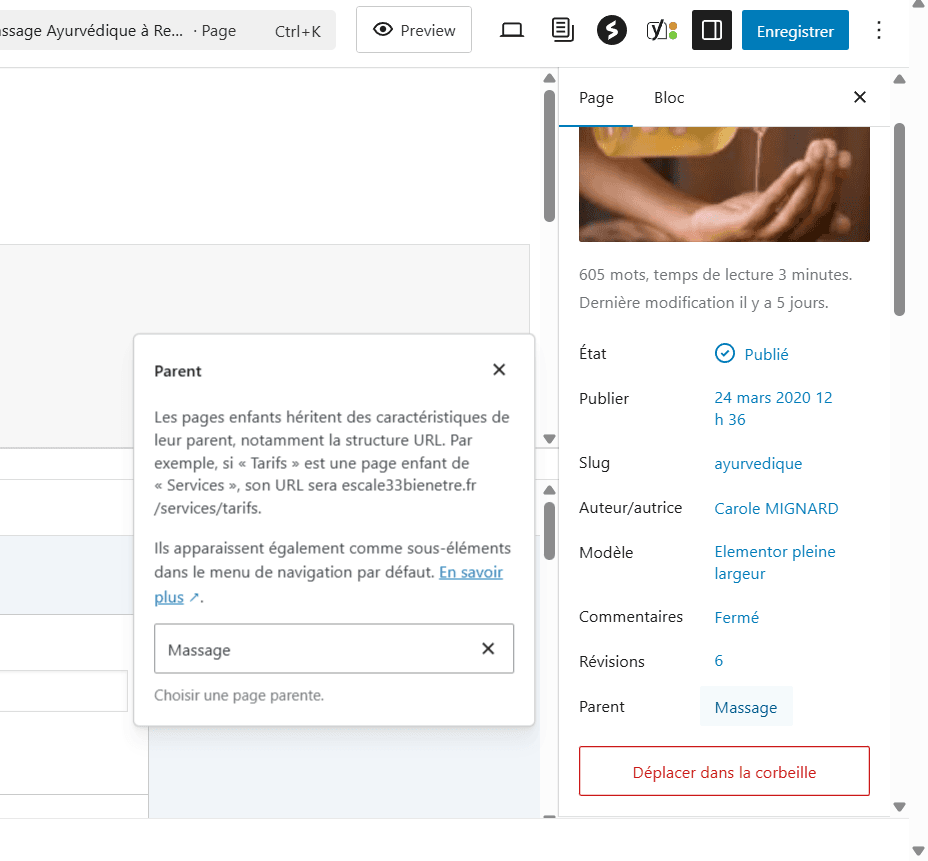Screen dimensions: 928x861
Task: Click the lower panel scroll up arrow
Action: coord(549,490)
